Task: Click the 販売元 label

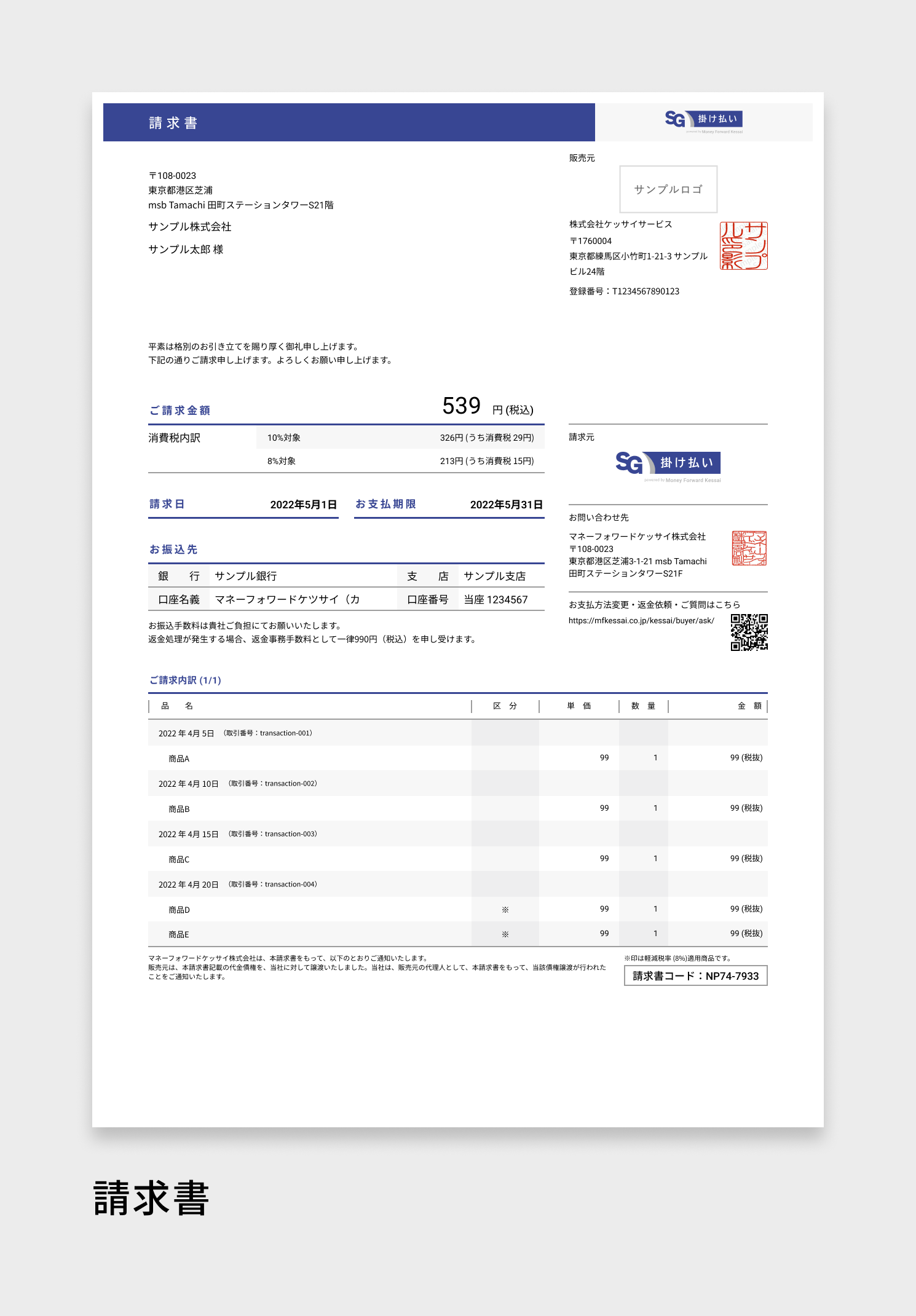Action: (x=582, y=158)
